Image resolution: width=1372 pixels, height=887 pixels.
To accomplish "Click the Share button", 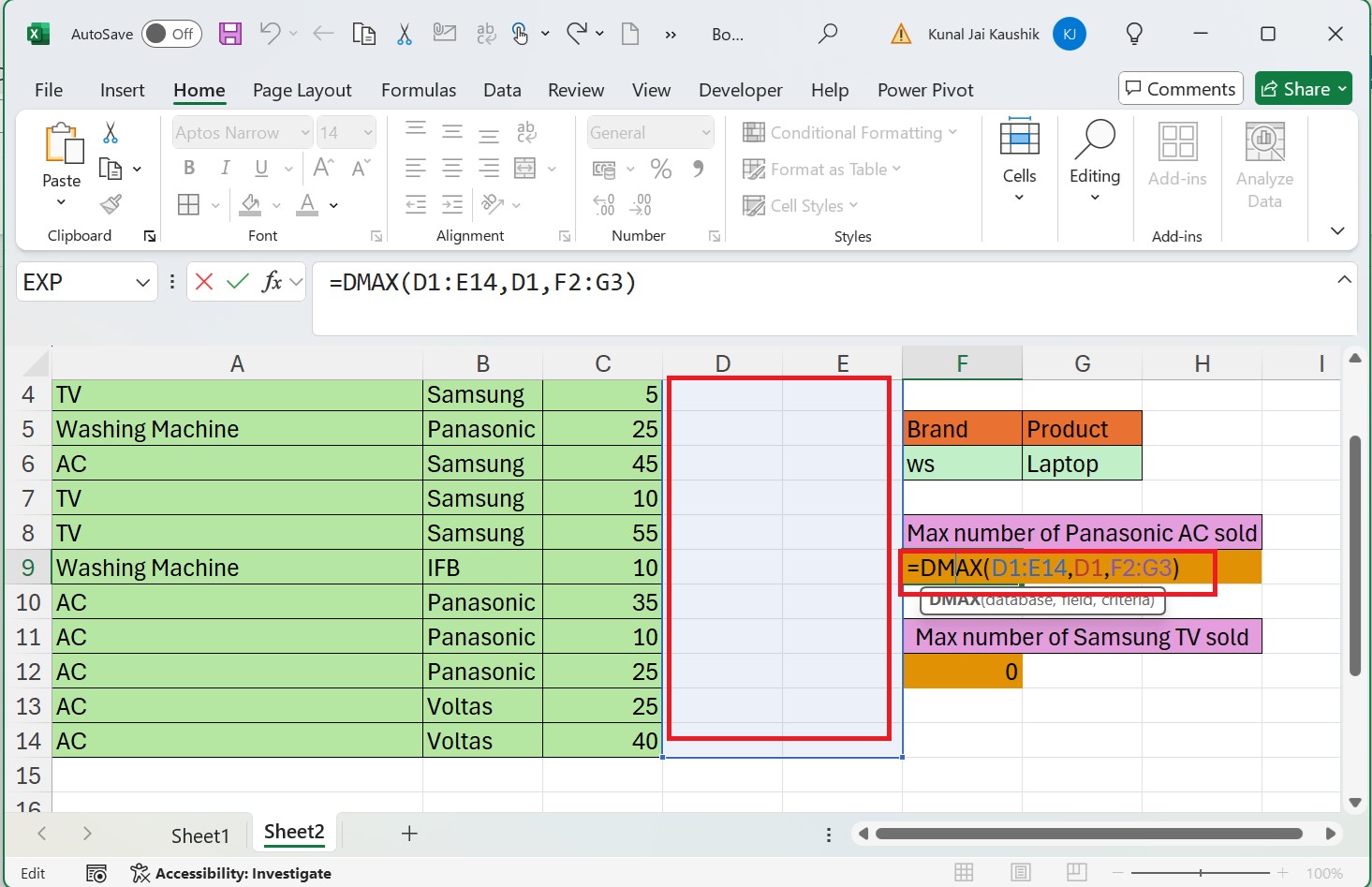I will coord(1303,89).
